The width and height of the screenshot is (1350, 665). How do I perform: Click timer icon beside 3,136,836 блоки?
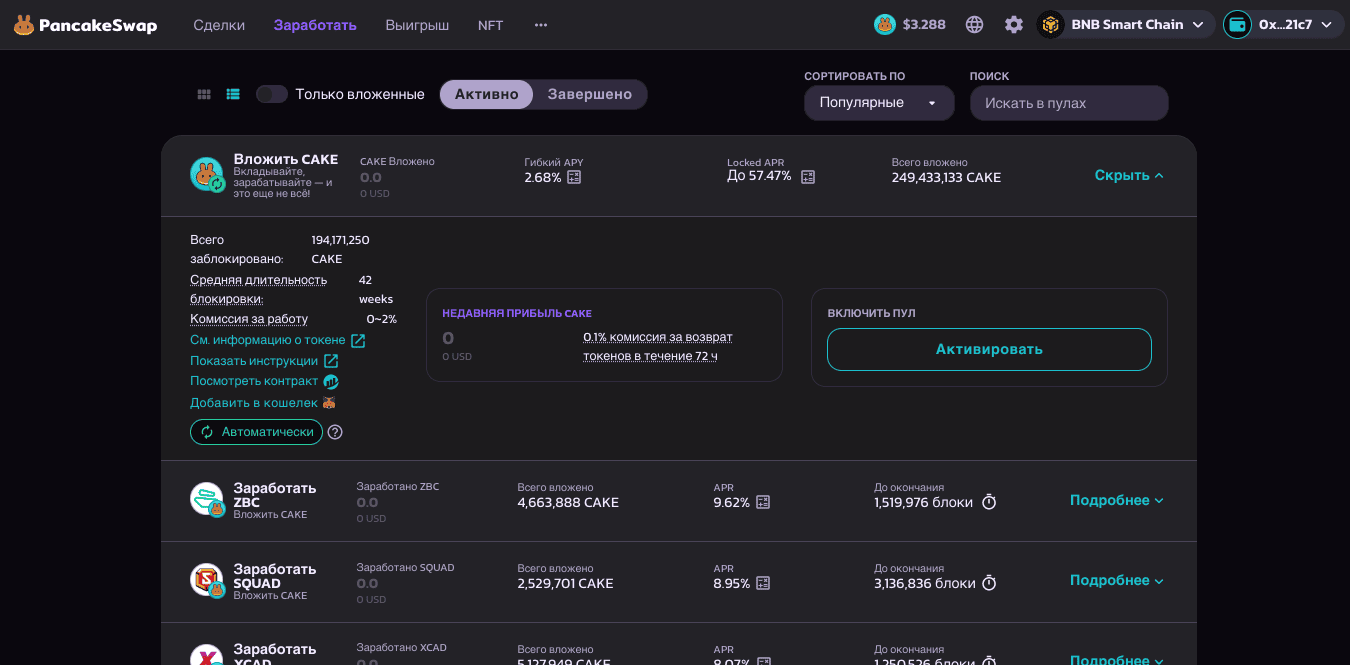click(989, 583)
